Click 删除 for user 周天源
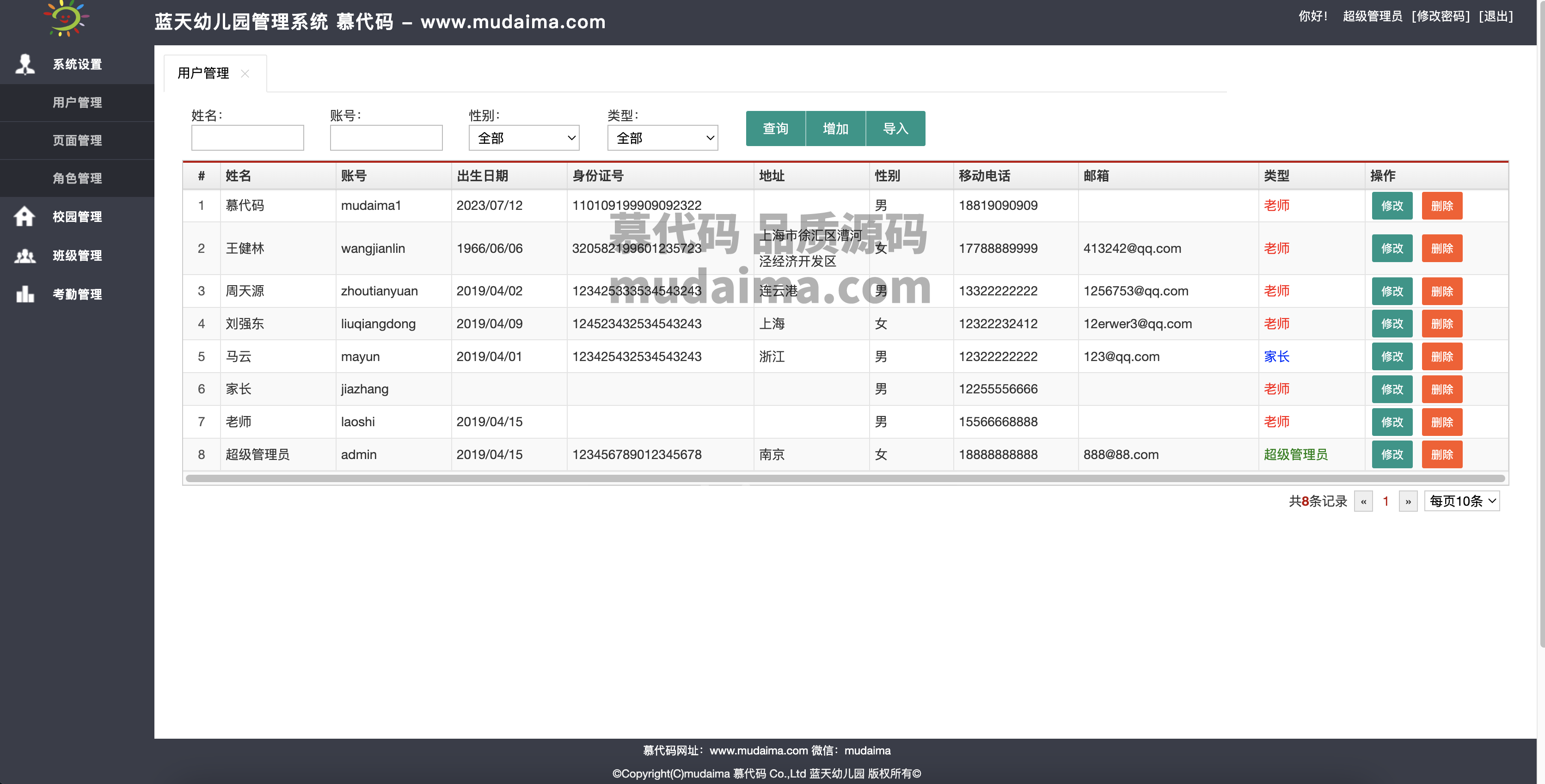 click(x=1442, y=291)
